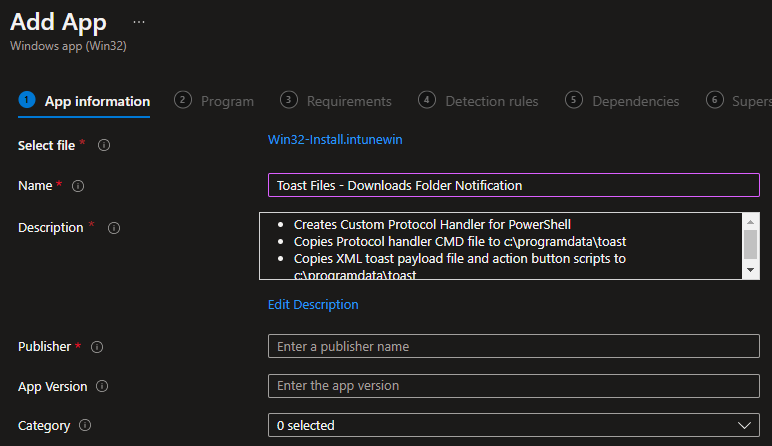772x446 pixels.
Task: Click info icon beside Publisher label
Action: click(97, 347)
